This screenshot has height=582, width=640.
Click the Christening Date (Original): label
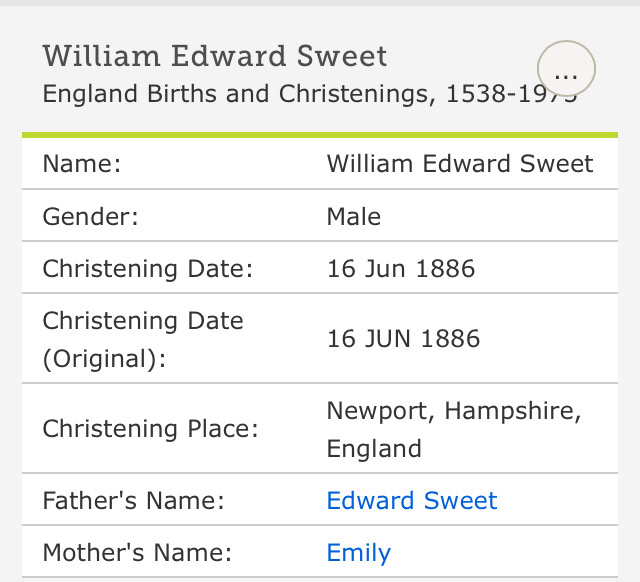(143, 338)
